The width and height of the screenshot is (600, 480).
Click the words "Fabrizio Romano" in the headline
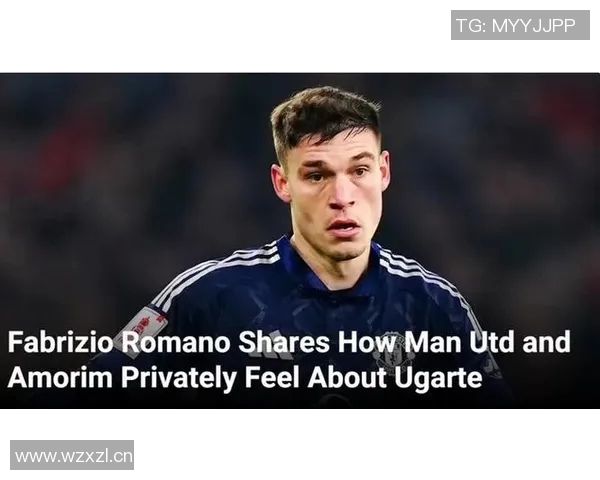(x=119, y=342)
